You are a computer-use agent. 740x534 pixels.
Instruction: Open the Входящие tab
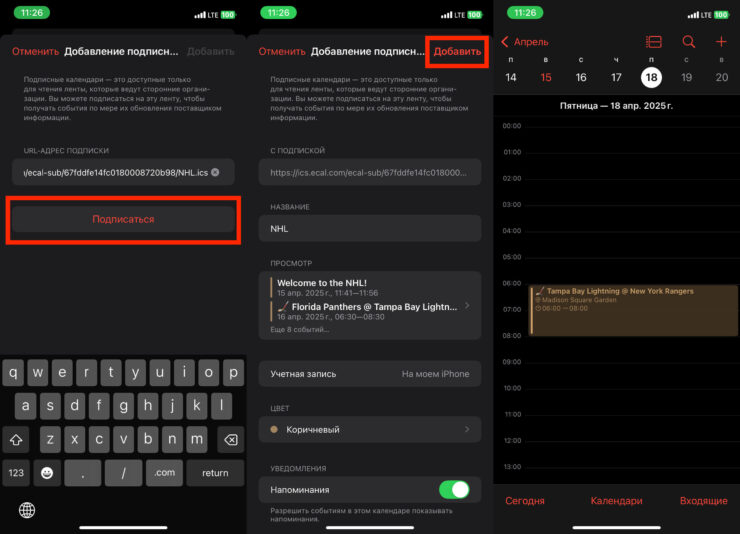pos(703,500)
